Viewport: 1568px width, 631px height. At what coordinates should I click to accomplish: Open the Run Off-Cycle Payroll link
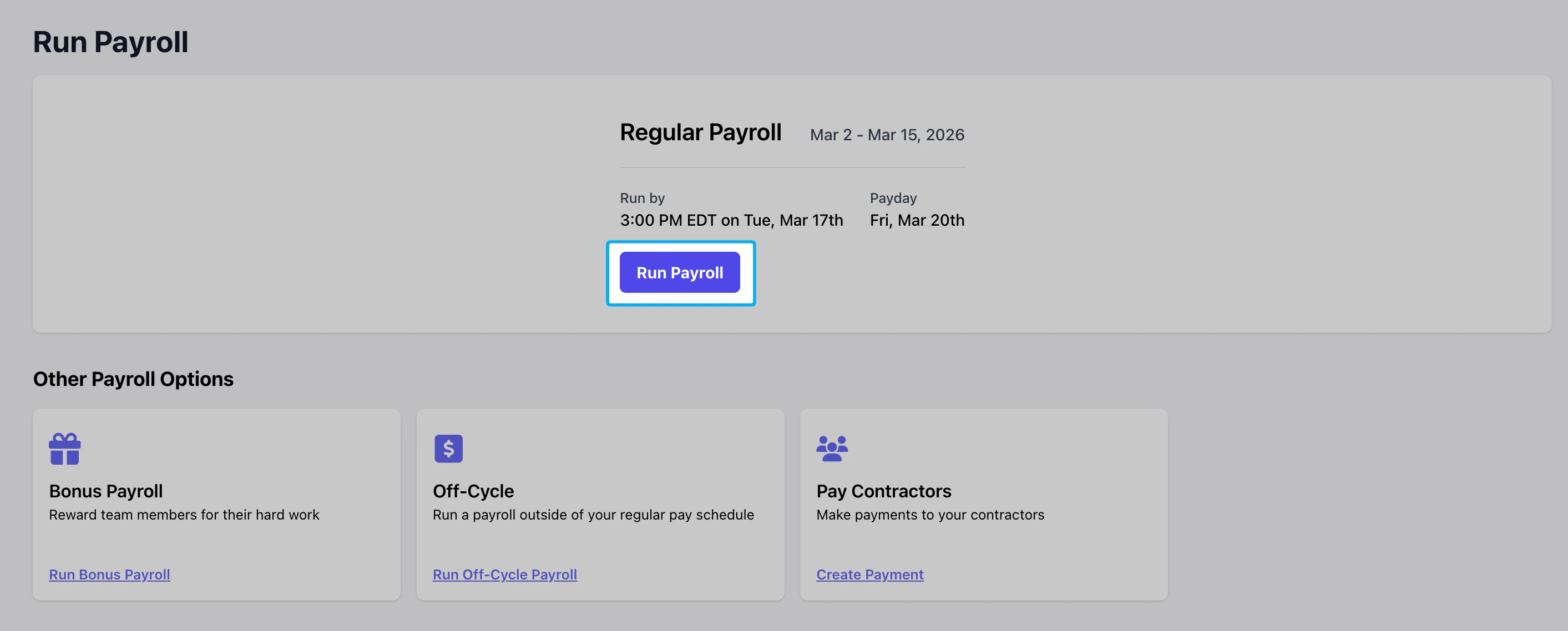[504, 574]
